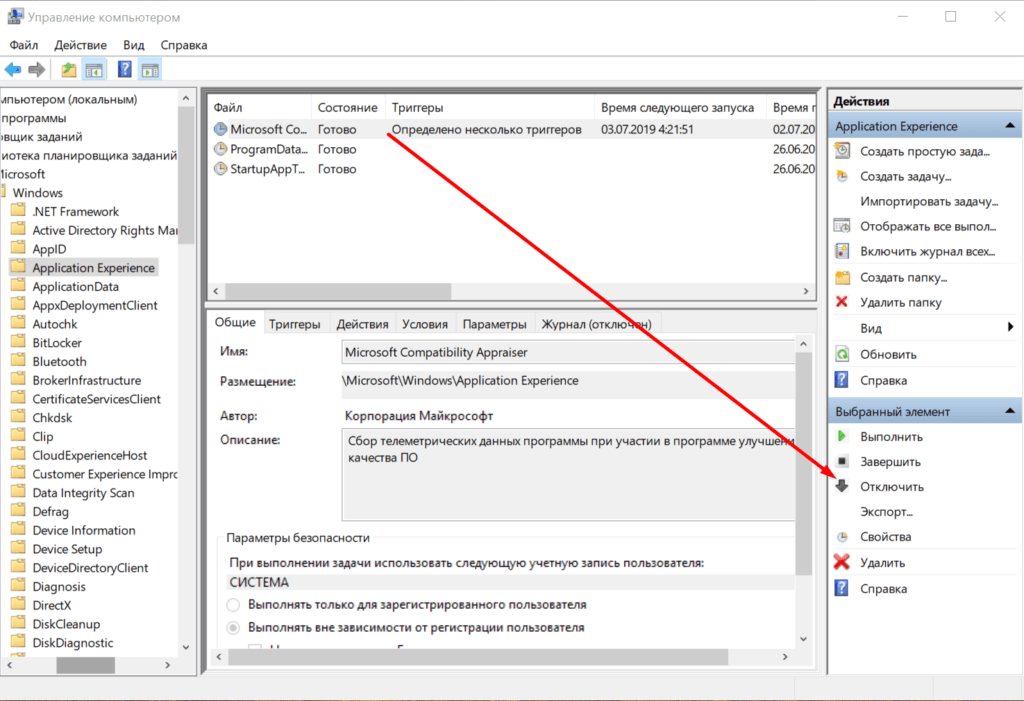Select Выполнять вне зависимости от регистрации radio
This screenshot has height=701, width=1024.
pyautogui.click(x=233, y=627)
